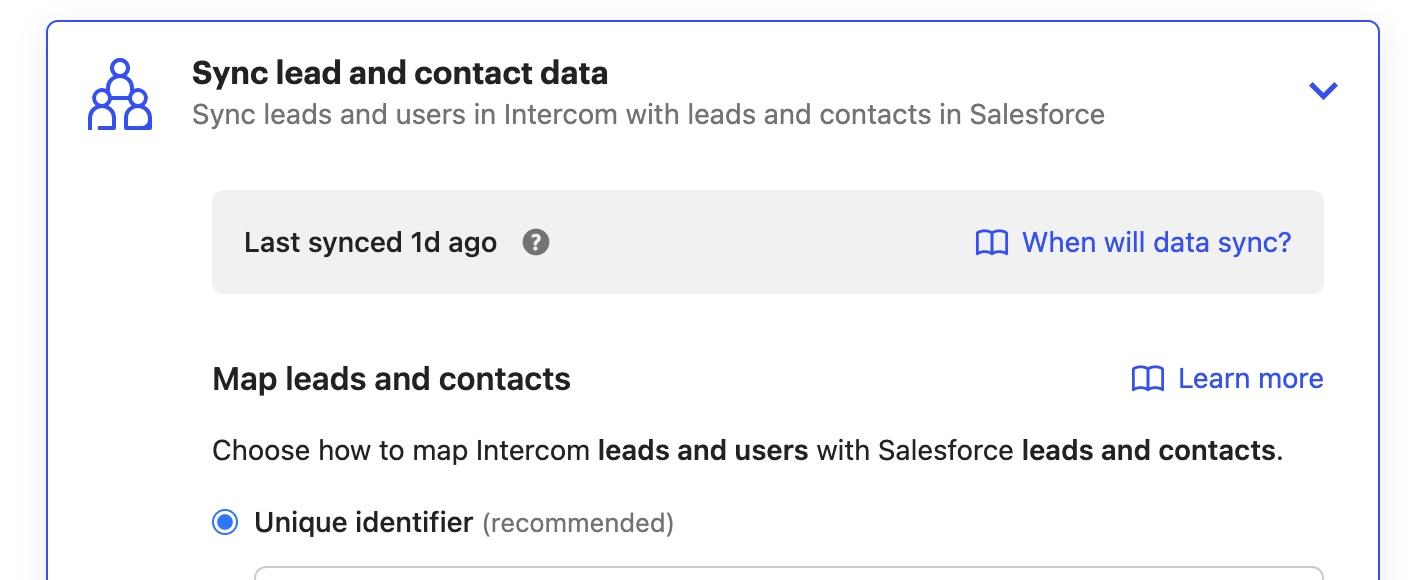Click the book icon beside When will data sync
Screen dimensions: 1426x580
pyautogui.click(x=991, y=242)
